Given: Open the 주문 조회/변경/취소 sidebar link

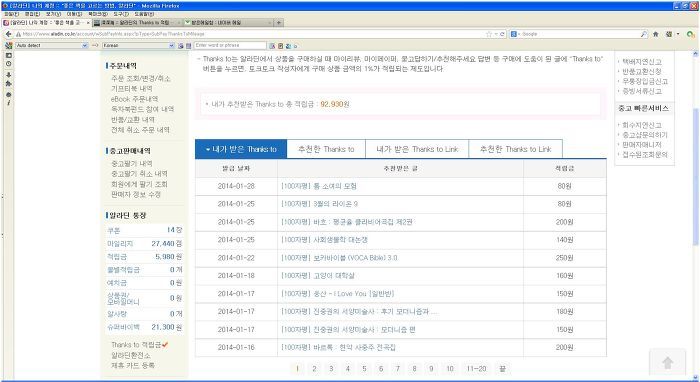Looking at the screenshot, I should point(141,79).
